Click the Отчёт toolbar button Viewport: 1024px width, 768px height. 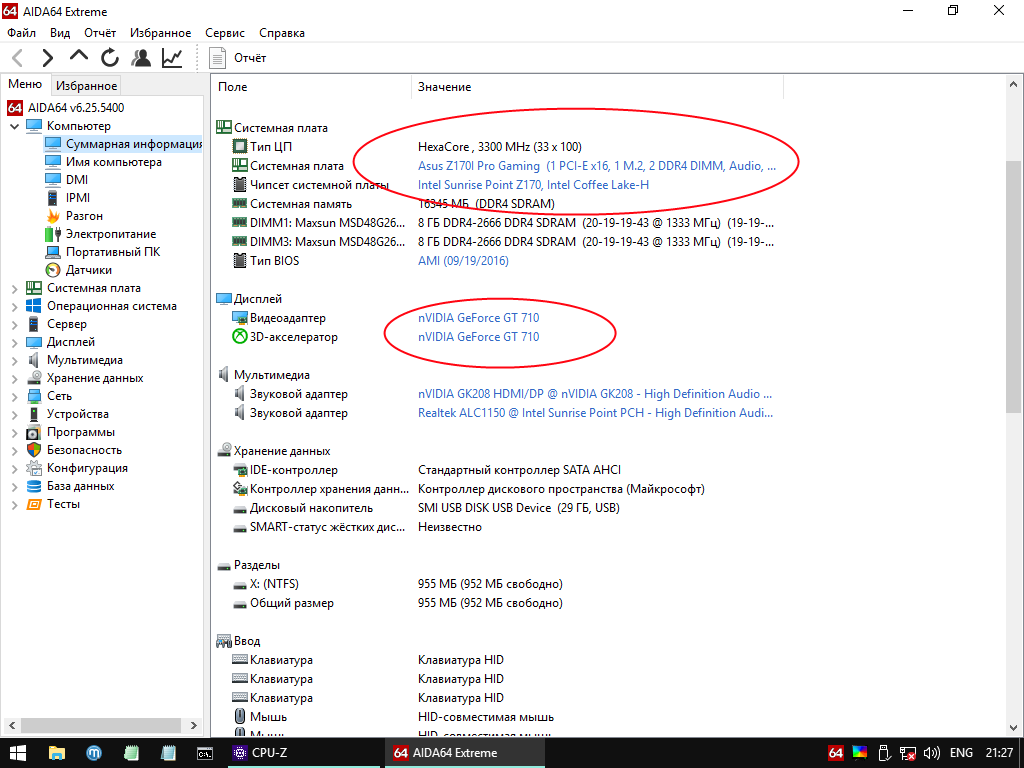pyautogui.click(x=237, y=58)
